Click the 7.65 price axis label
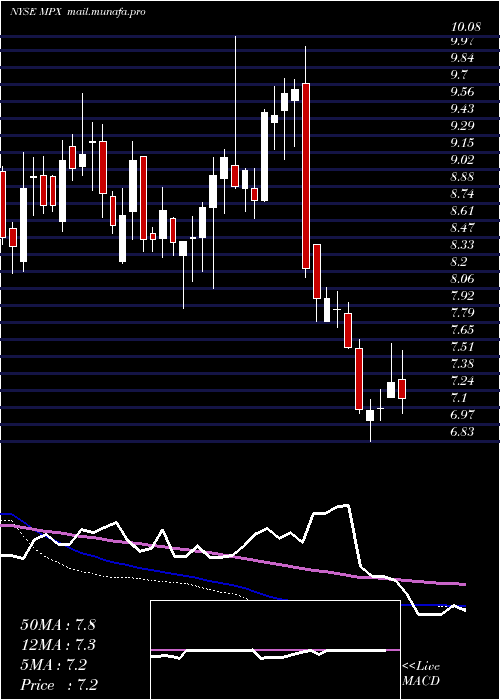This screenshot has width=500, height=700. [x=462, y=329]
